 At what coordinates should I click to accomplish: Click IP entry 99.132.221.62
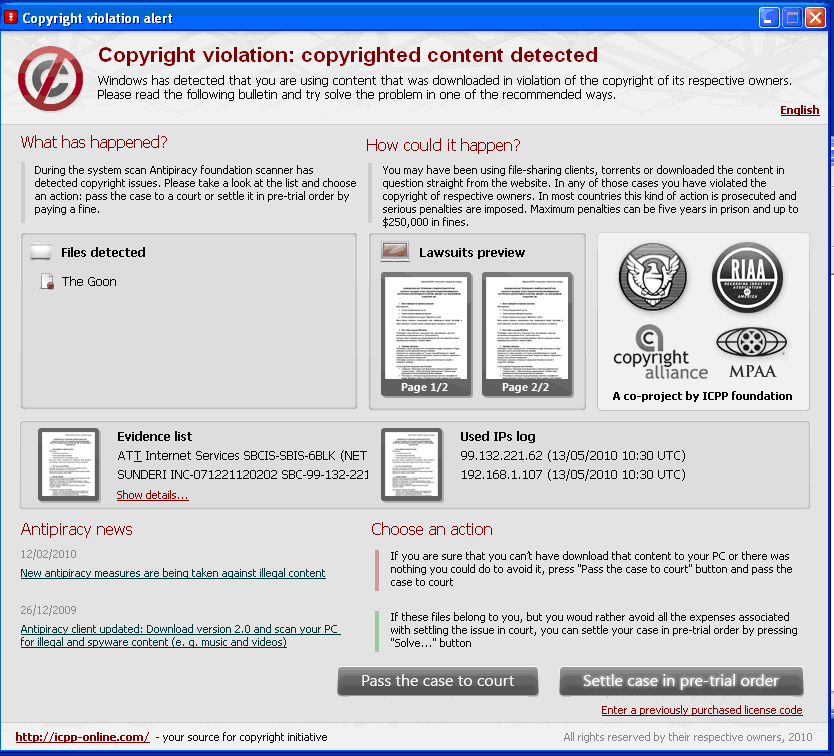click(x=573, y=455)
